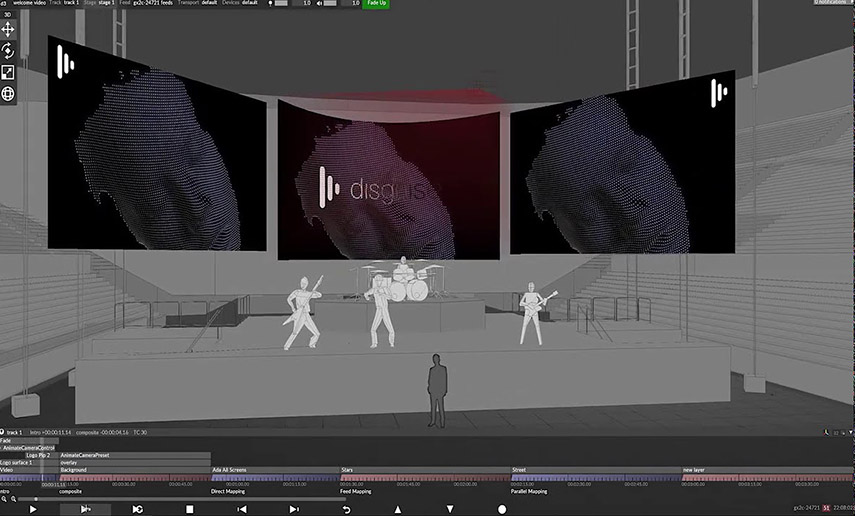Select the move/pan camera tool
Screen dimensions: 855x516
[x=8, y=29]
